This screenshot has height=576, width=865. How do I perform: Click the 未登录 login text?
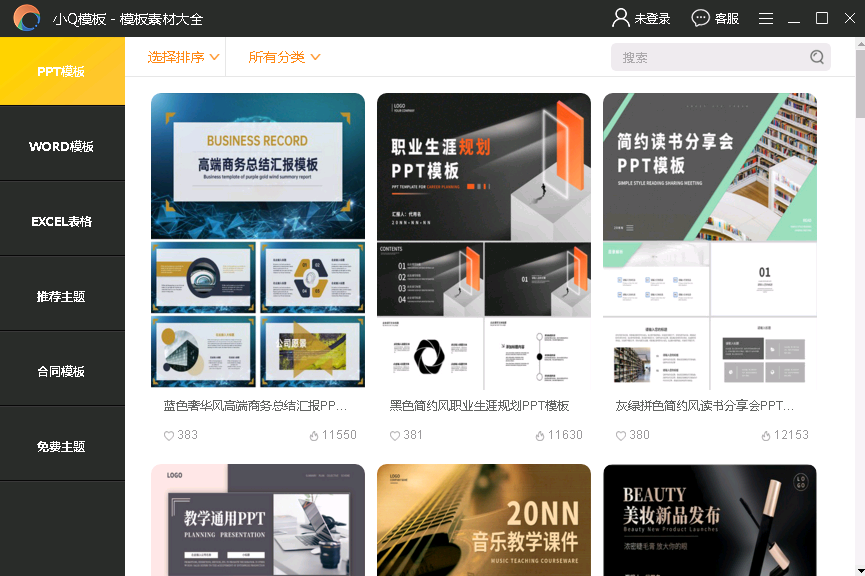click(652, 19)
